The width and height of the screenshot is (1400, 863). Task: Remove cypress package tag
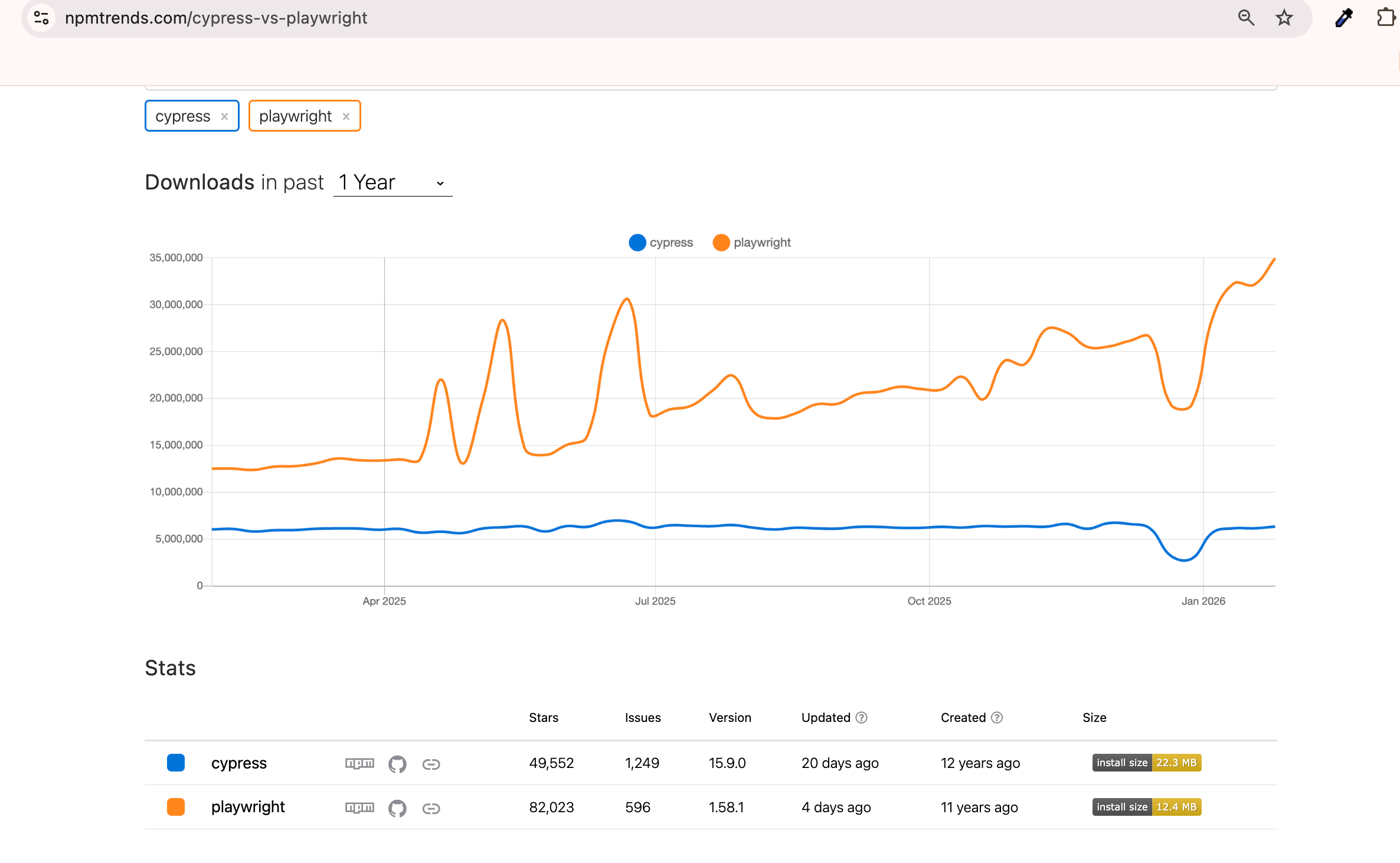[x=225, y=116]
